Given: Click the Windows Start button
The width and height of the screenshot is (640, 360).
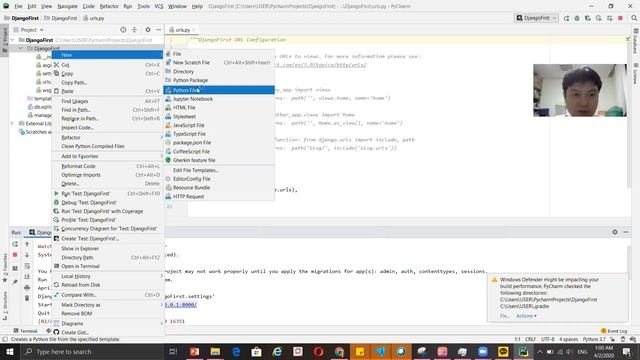Looking at the screenshot, I should [x=9, y=351].
